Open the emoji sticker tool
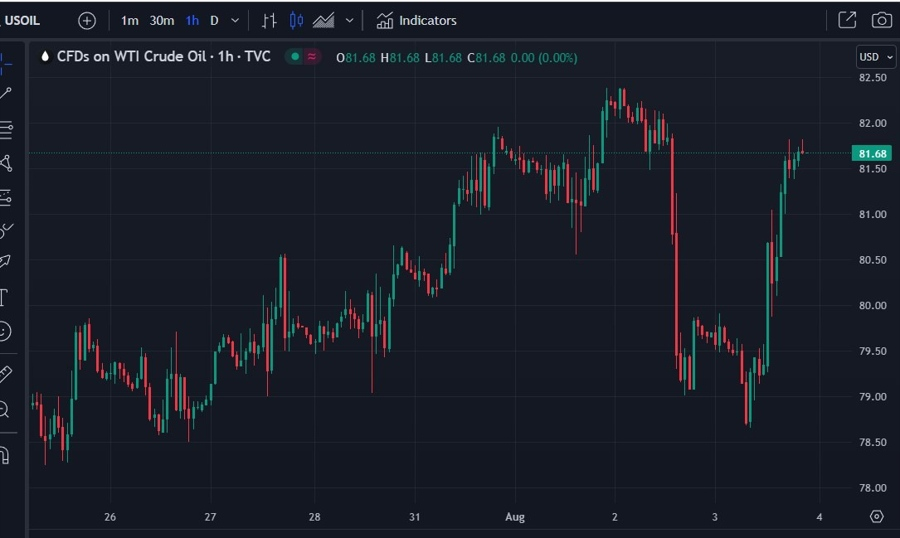900x538 pixels. click(5, 331)
